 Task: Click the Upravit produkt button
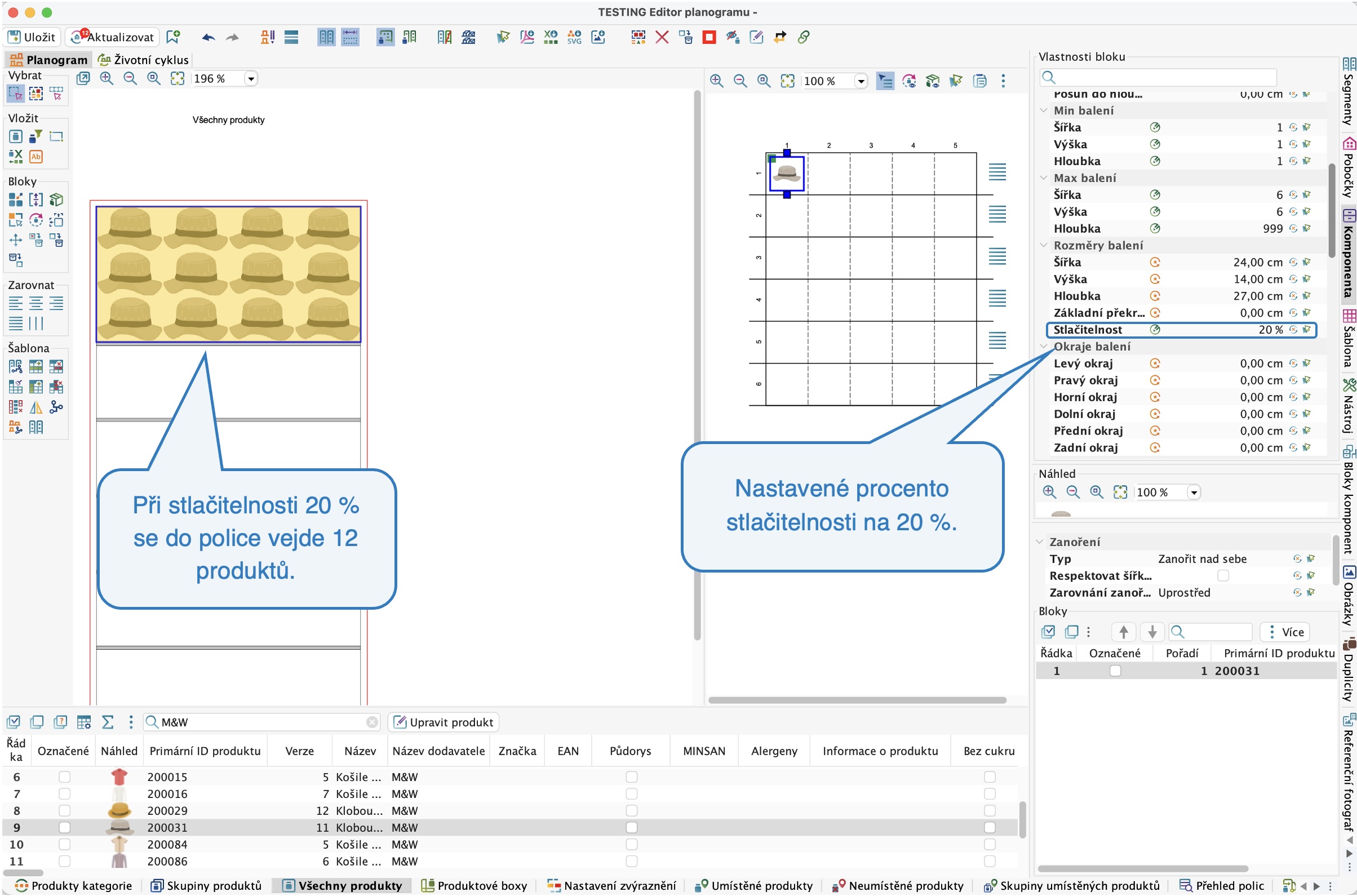click(444, 722)
